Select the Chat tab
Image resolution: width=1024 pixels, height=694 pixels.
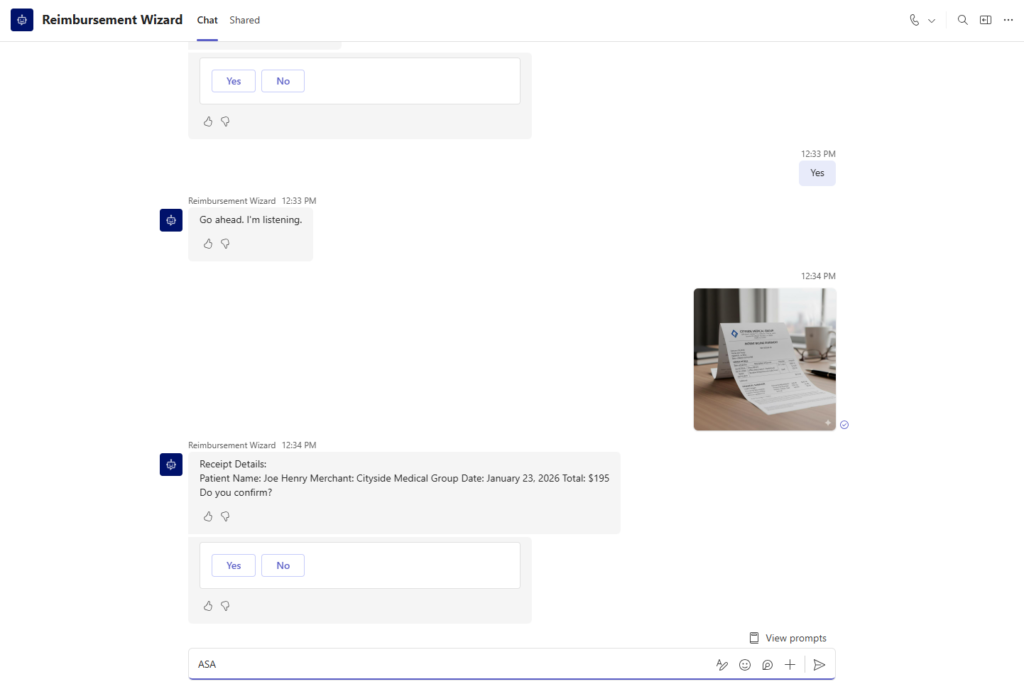pyautogui.click(x=207, y=20)
